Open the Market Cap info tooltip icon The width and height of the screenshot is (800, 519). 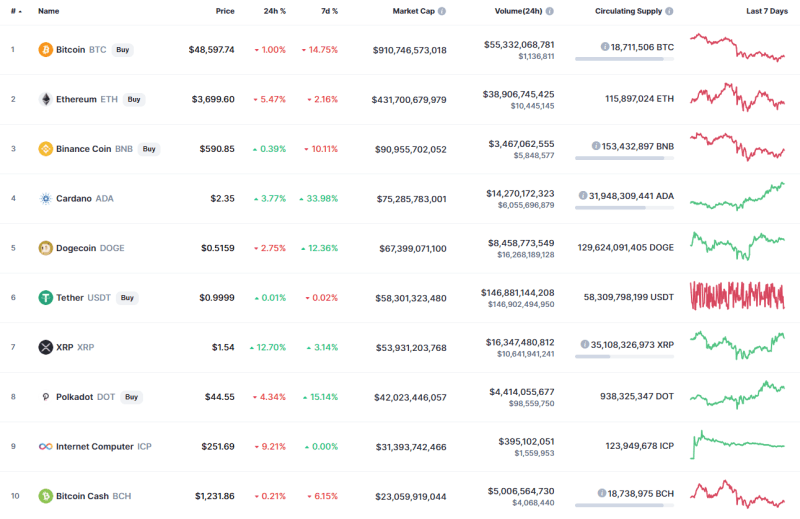[442, 11]
